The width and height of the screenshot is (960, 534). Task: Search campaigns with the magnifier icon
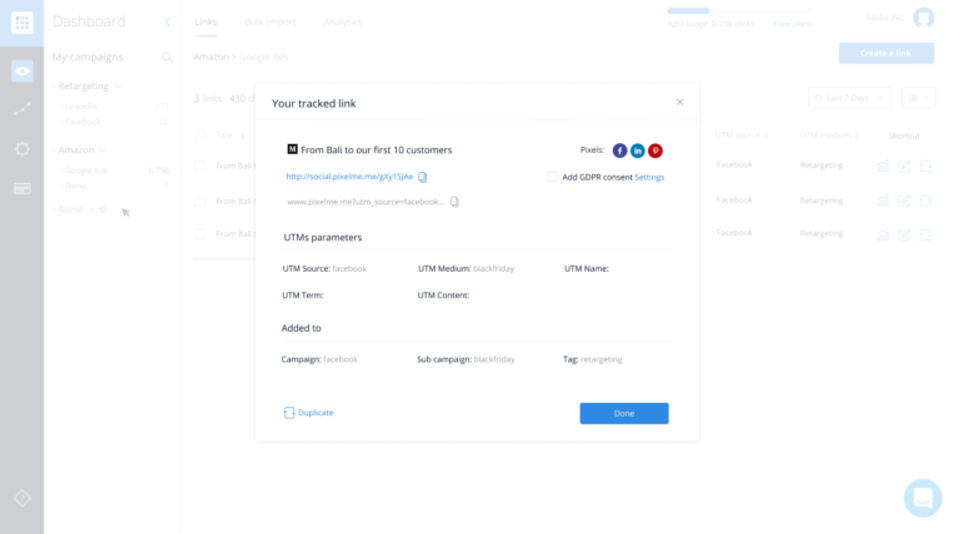click(167, 58)
